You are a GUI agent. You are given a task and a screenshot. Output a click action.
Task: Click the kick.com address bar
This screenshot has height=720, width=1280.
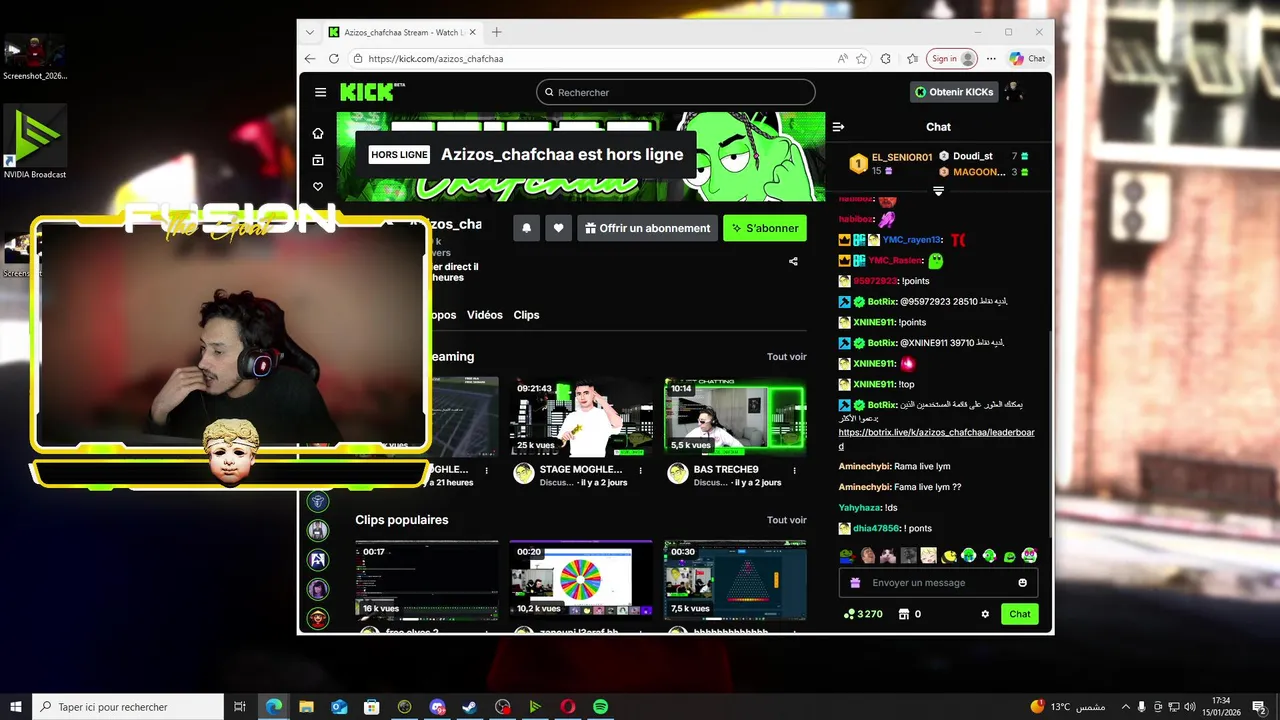590,59
